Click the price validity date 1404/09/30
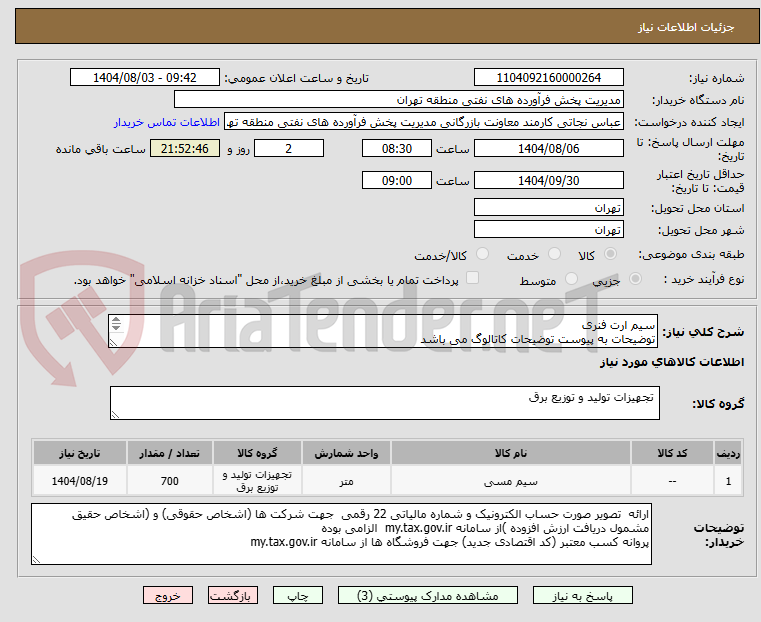Screen dimensions: 761x622 tap(548, 180)
